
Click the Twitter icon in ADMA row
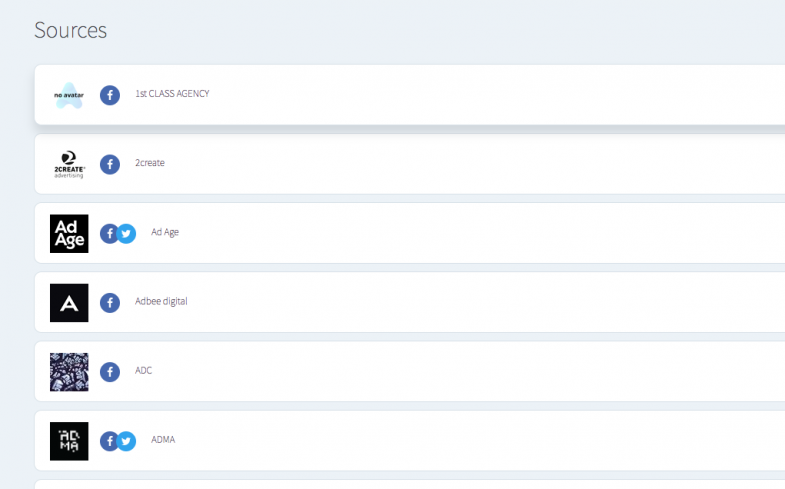[x=127, y=441]
